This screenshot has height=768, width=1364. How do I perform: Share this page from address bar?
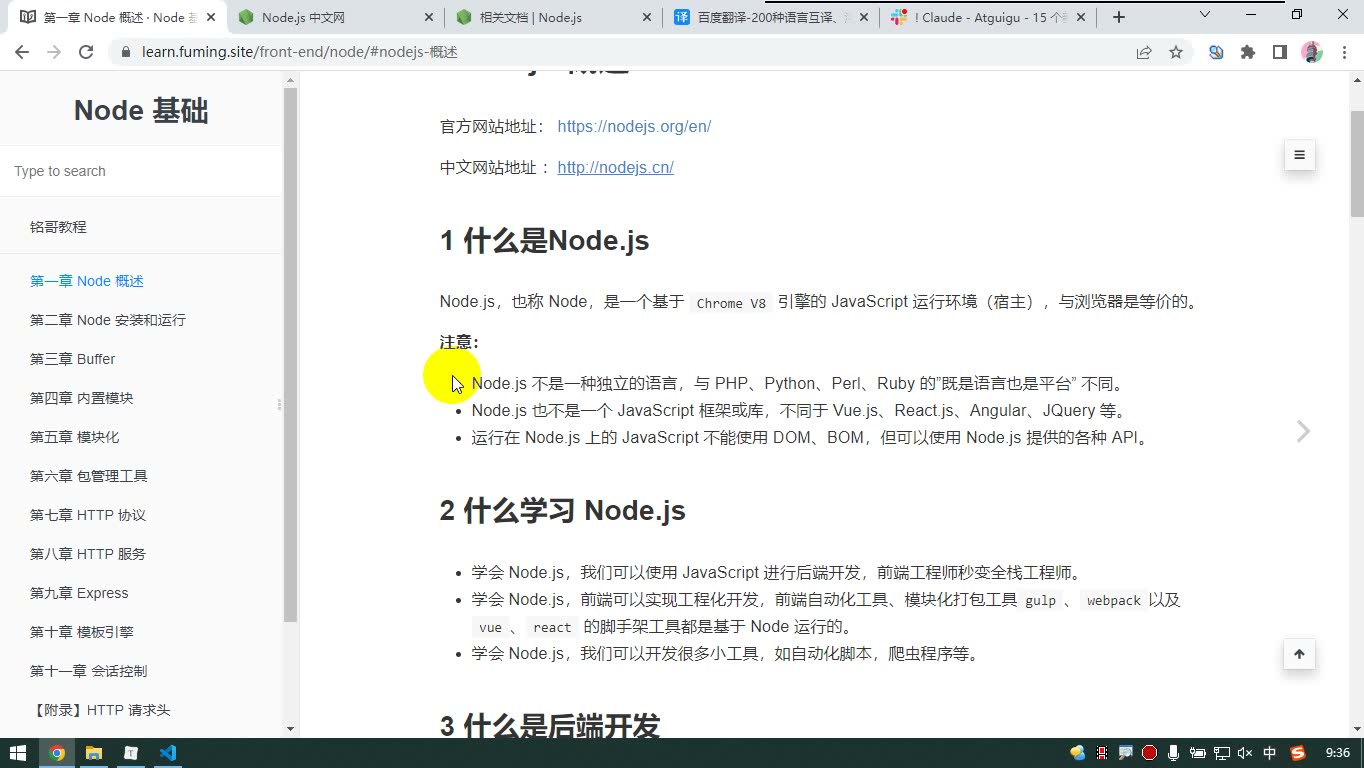point(1144,52)
